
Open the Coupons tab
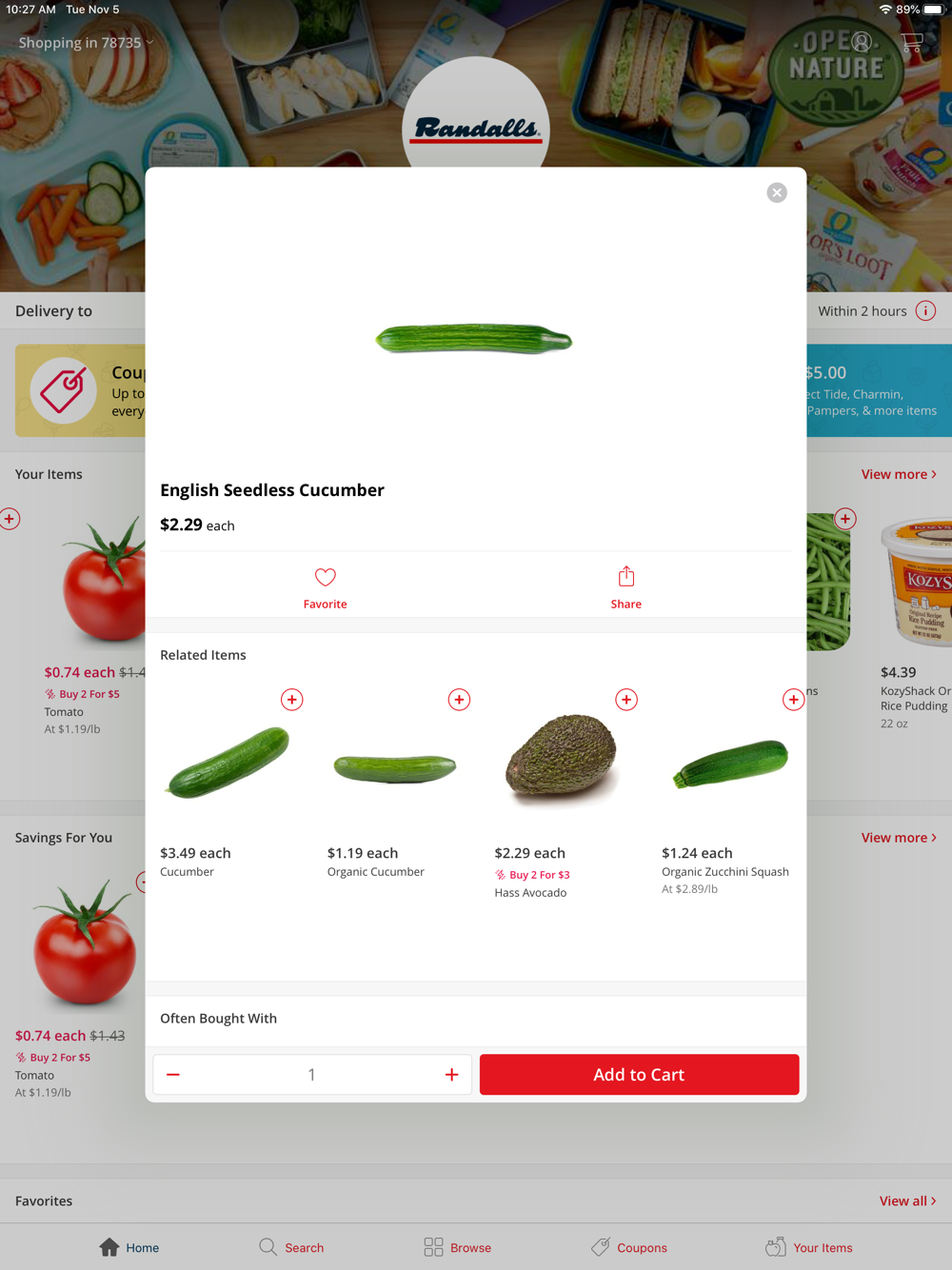point(629,1247)
